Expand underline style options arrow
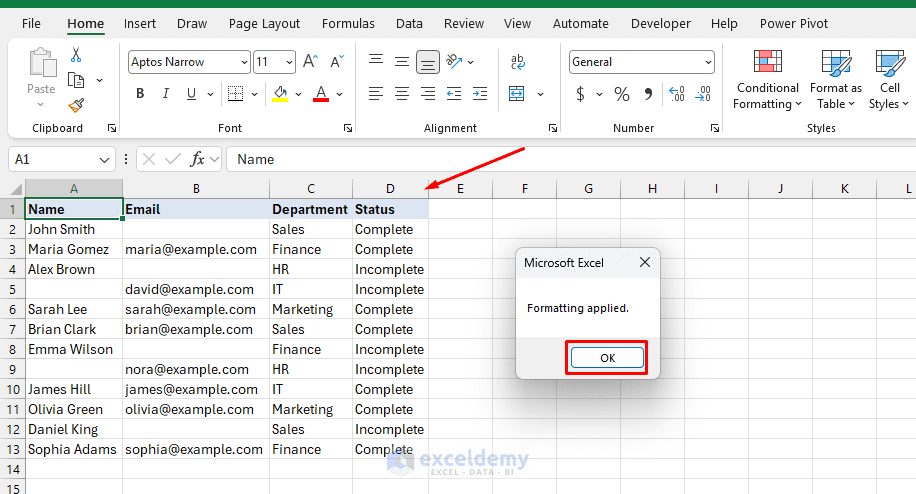 (210, 94)
